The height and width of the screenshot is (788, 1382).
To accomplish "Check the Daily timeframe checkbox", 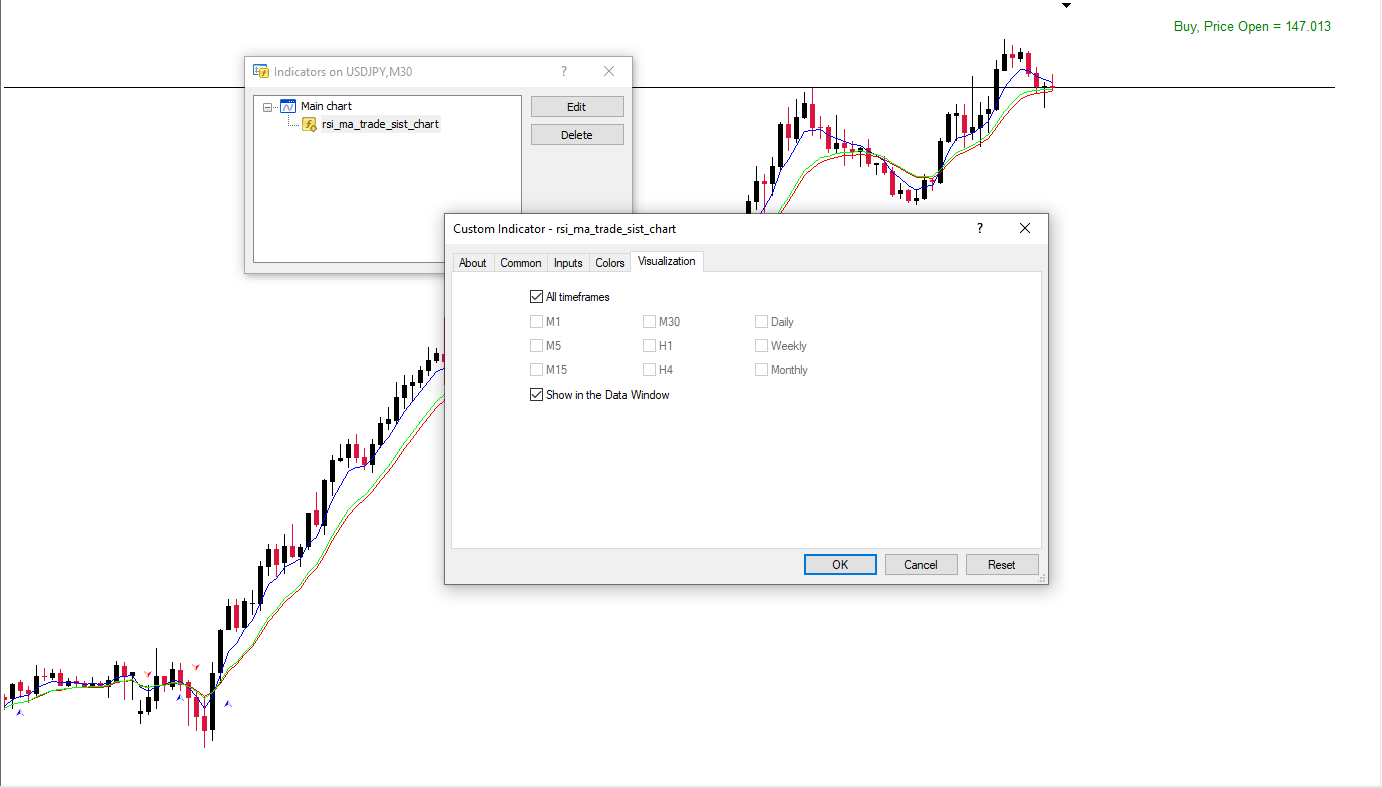I will [x=761, y=322].
